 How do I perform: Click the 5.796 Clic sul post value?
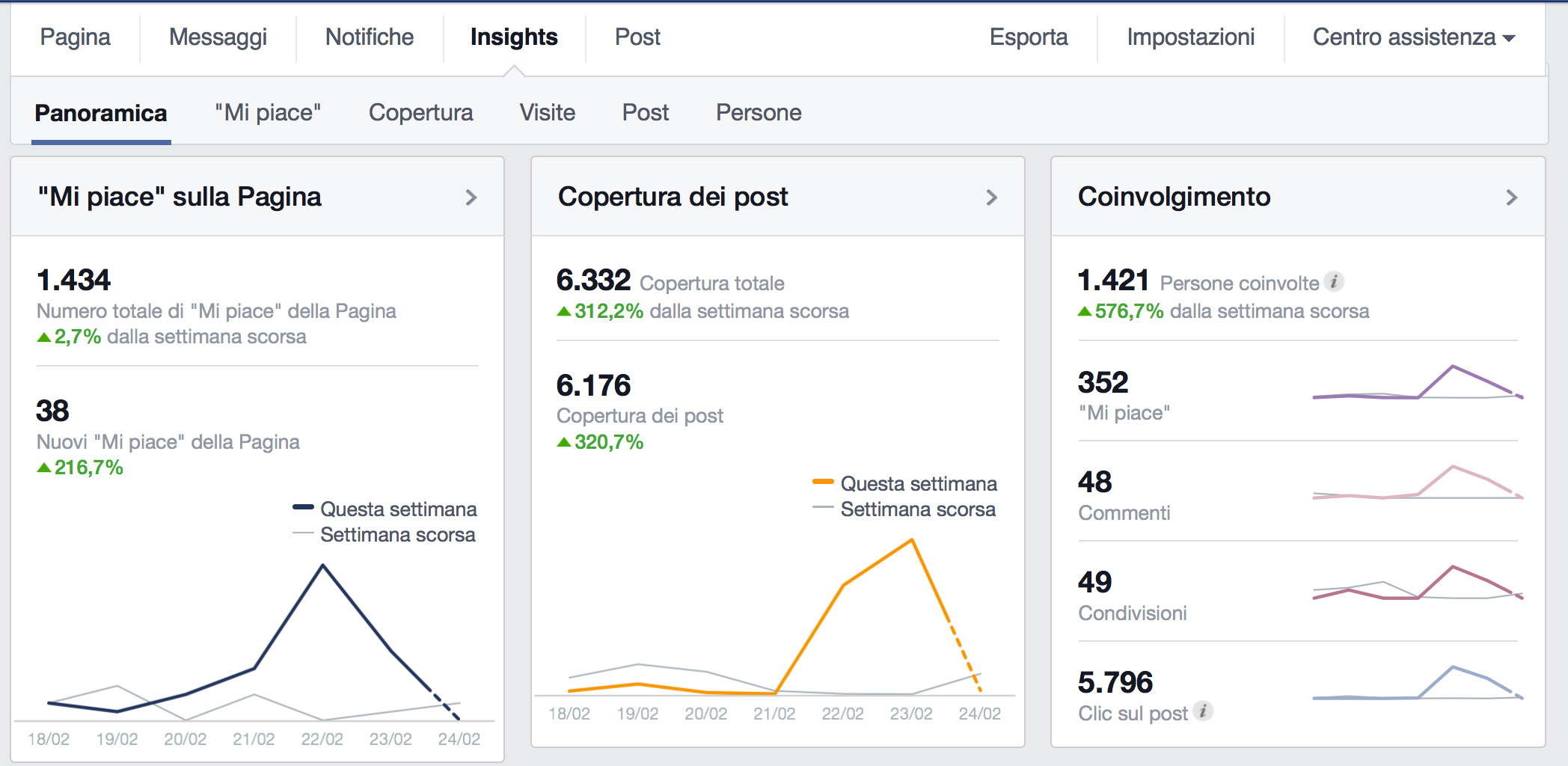click(x=1115, y=682)
